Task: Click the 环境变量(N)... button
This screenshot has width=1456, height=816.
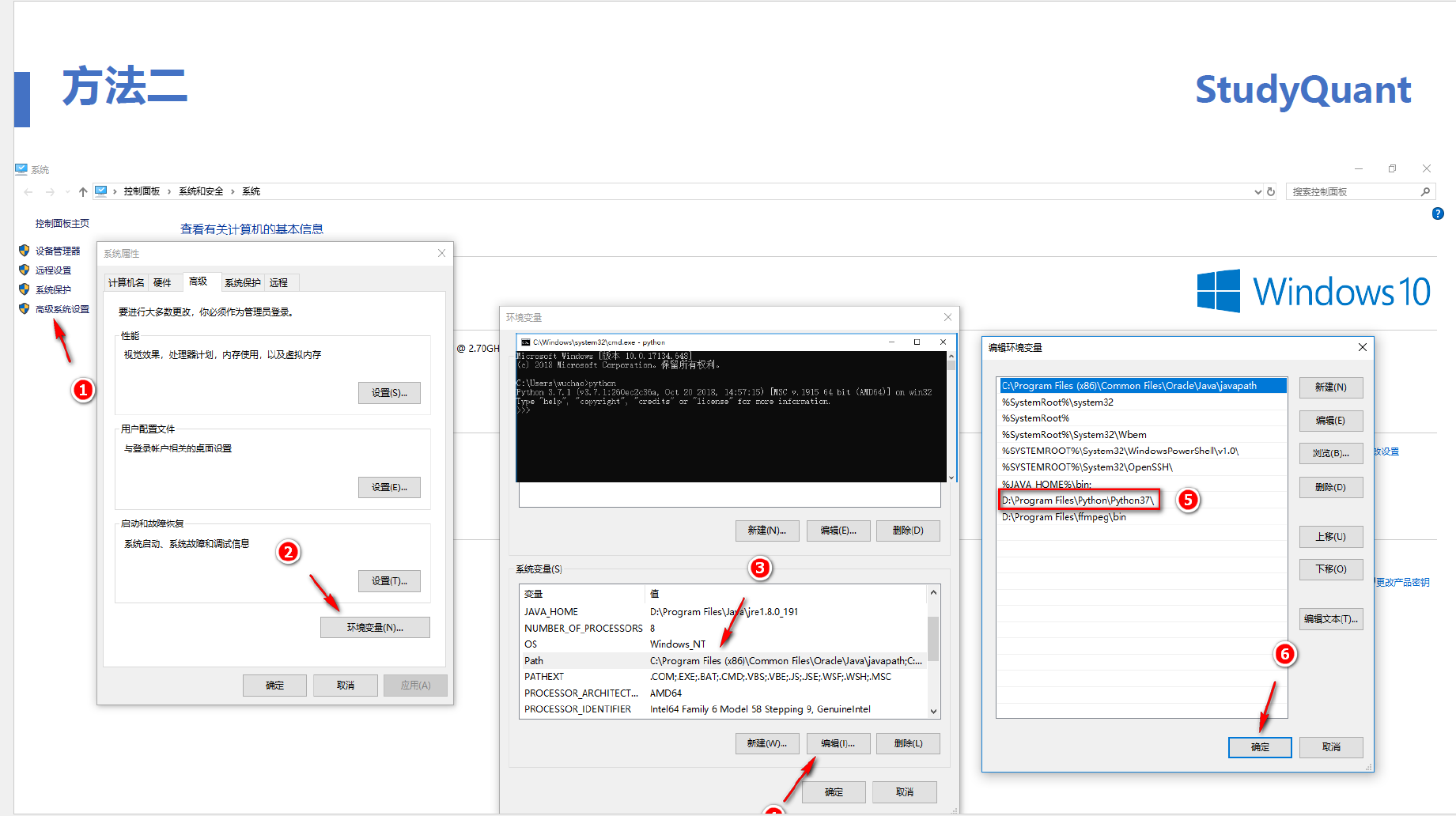Action: click(375, 627)
